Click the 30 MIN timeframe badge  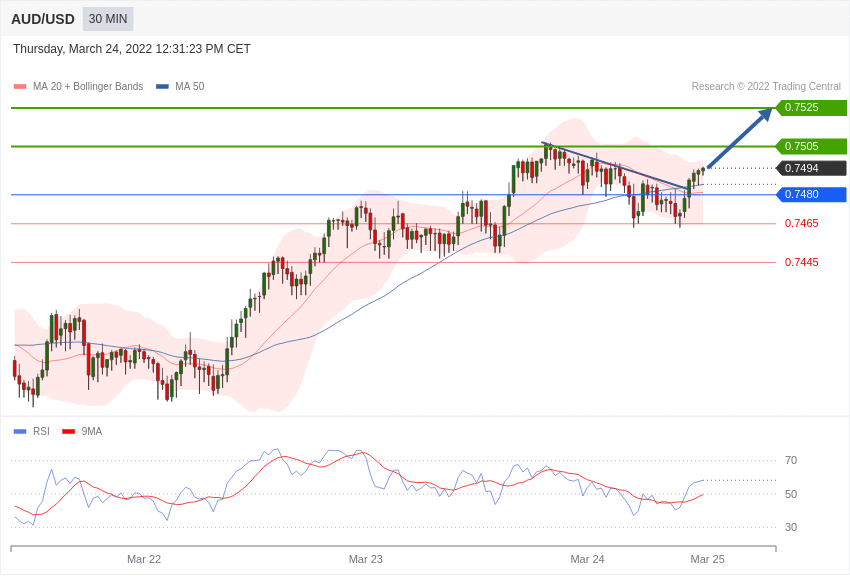coord(108,19)
